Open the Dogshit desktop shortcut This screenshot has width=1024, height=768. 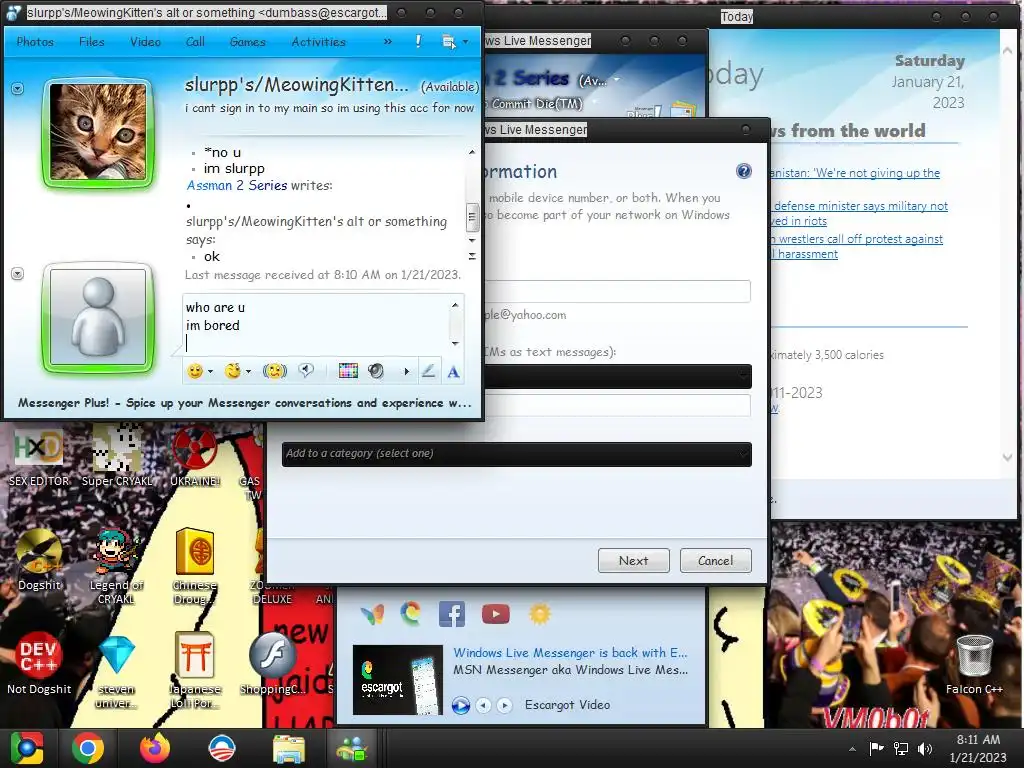pyautogui.click(x=39, y=560)
